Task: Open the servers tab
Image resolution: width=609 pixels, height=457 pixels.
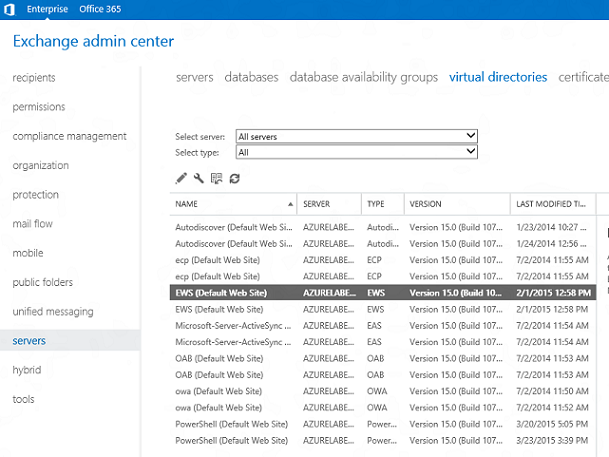Action: pos(195,77)
